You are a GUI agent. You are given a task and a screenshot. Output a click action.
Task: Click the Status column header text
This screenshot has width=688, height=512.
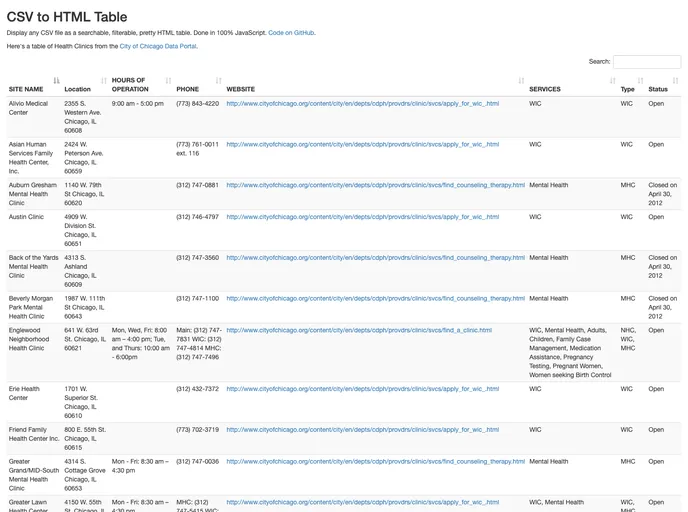pos(658,89)
